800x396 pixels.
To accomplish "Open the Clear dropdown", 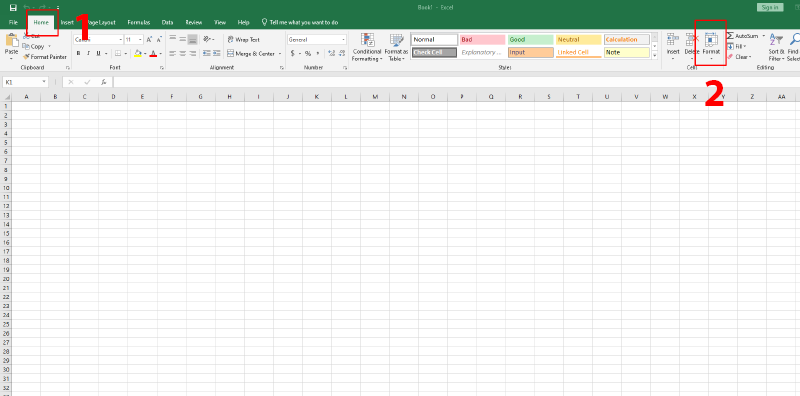I will 739,57.
